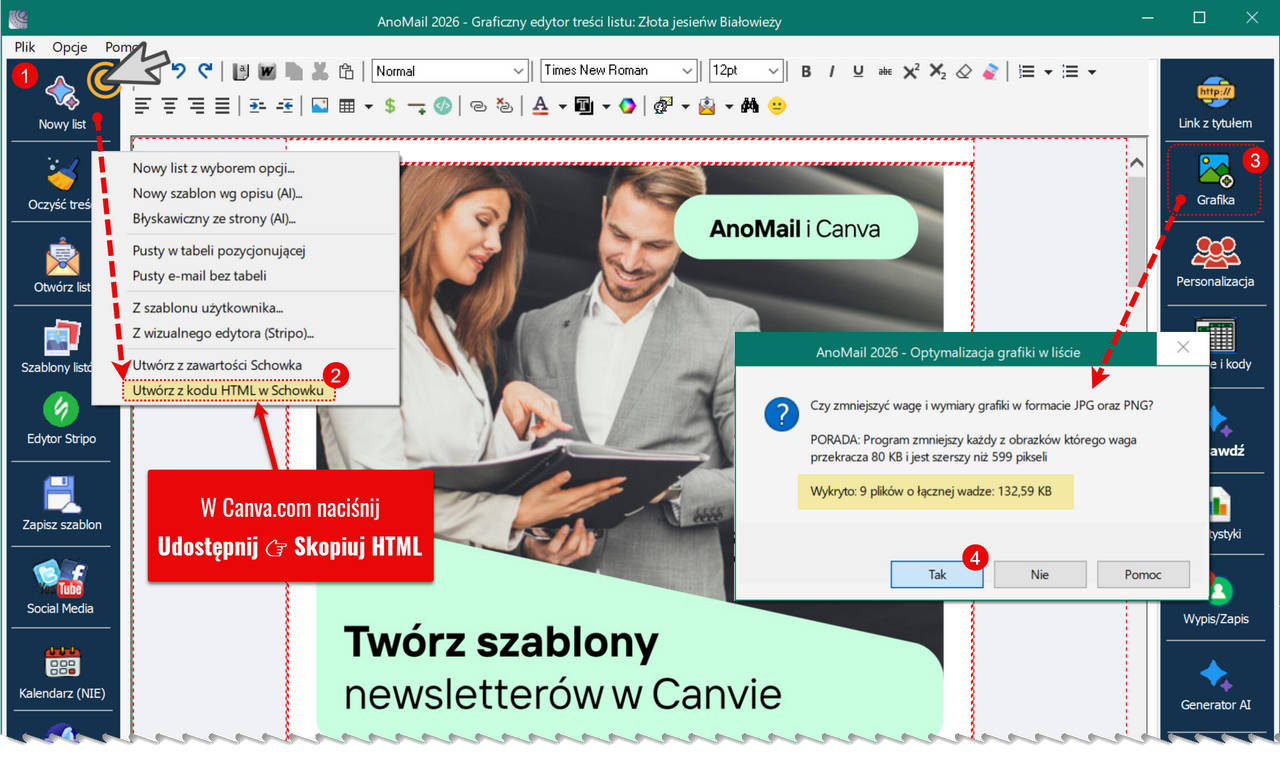Click the undo arrow in toolbar
The height and width of the screenshot is (757, 1280).
179,71
